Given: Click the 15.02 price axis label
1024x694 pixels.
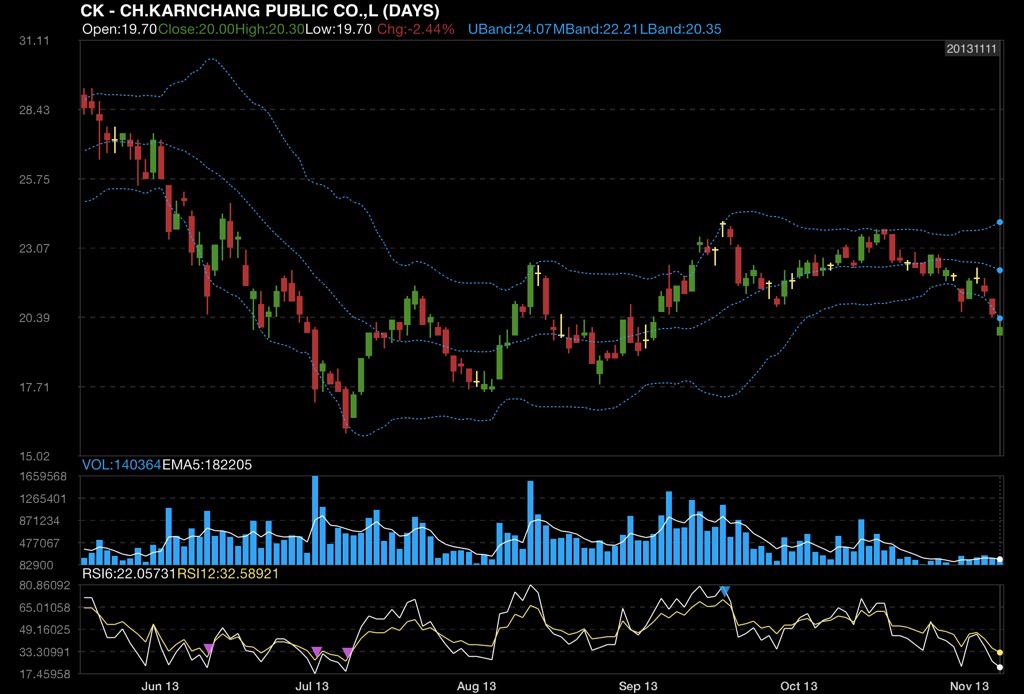Looking at the screenshot, I should tap(34, 456).
